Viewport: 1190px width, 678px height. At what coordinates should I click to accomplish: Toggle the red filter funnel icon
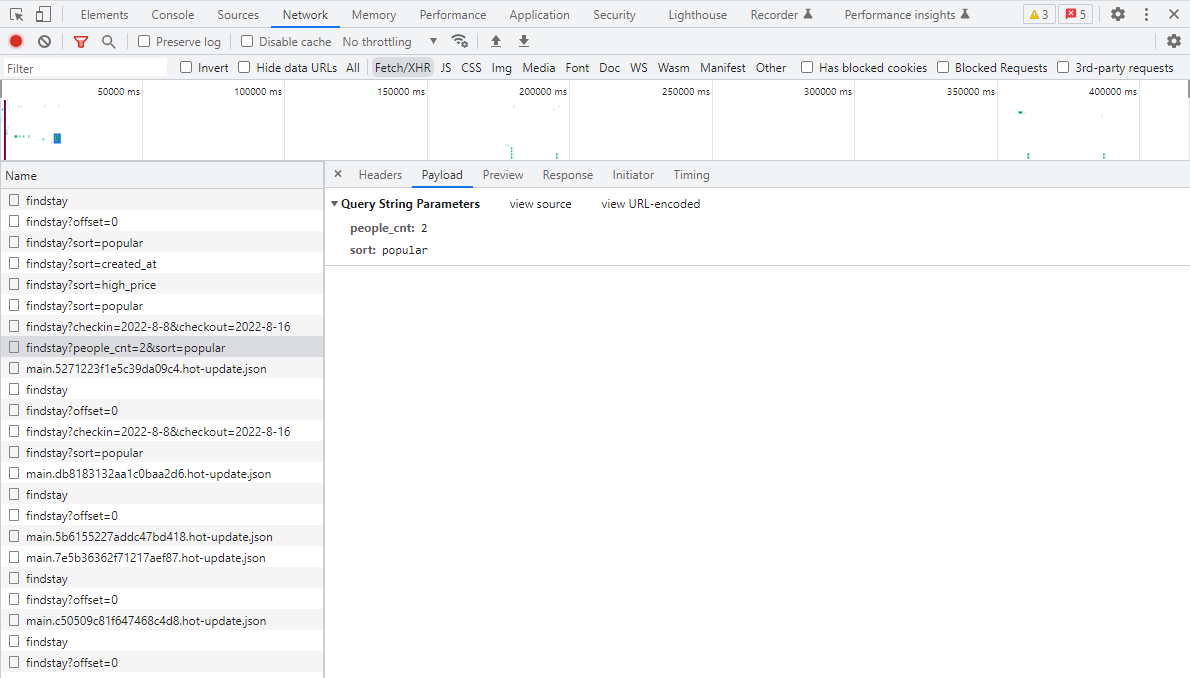click(x=80, y=42)
